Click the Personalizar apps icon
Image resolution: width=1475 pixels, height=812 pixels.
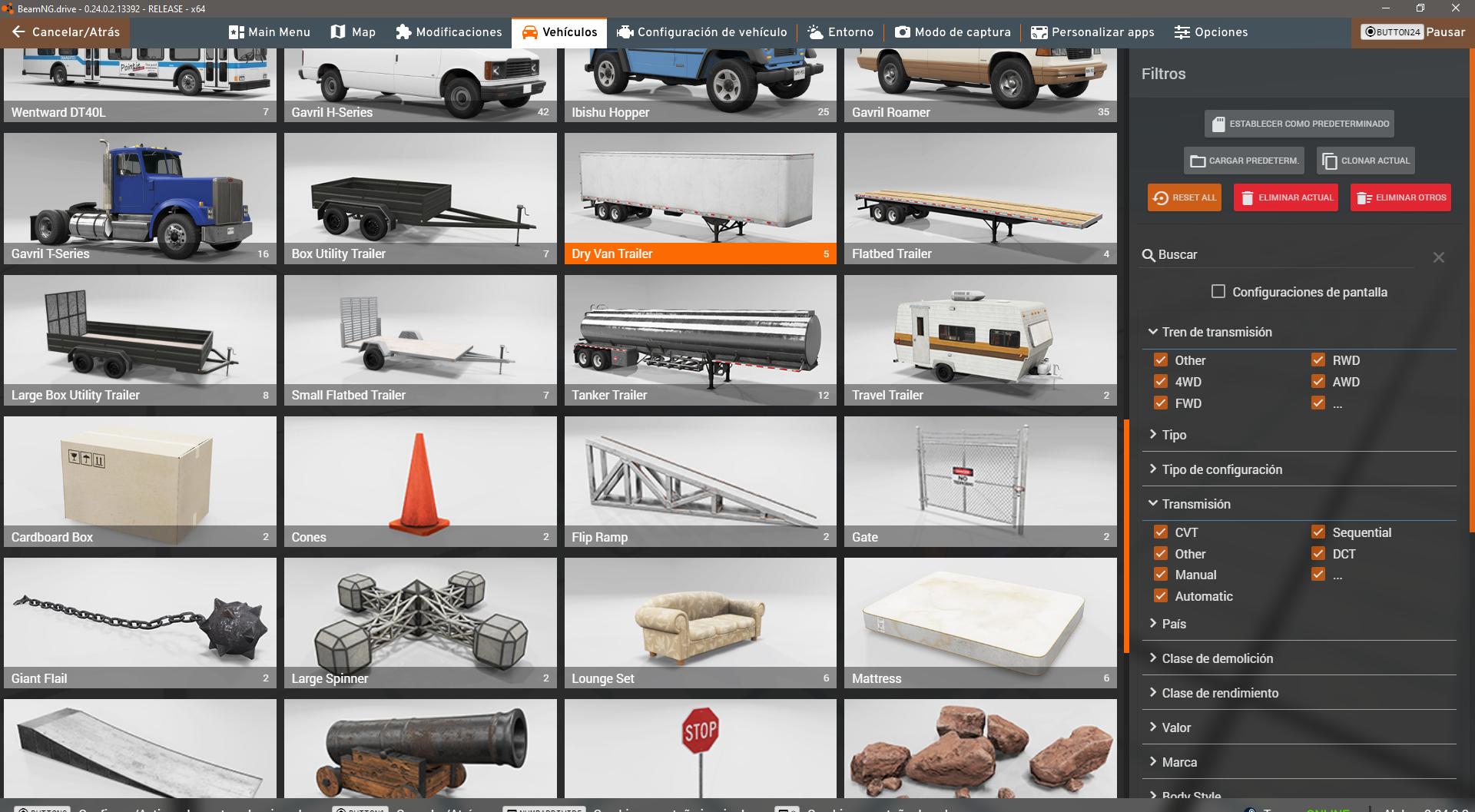click(x=1039, y=32)
